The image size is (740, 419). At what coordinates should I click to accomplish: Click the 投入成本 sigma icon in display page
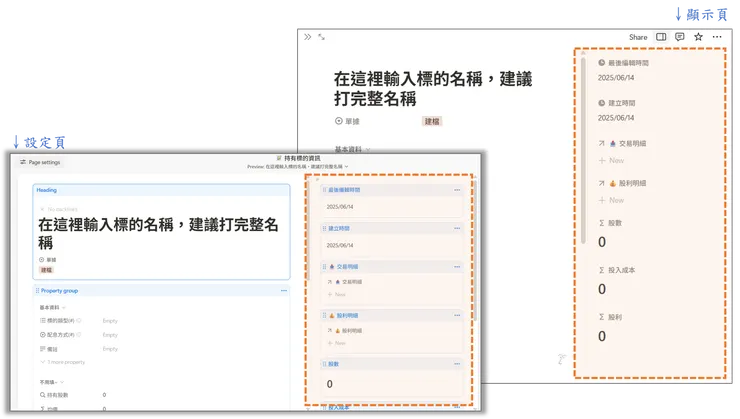coord(601,270)
